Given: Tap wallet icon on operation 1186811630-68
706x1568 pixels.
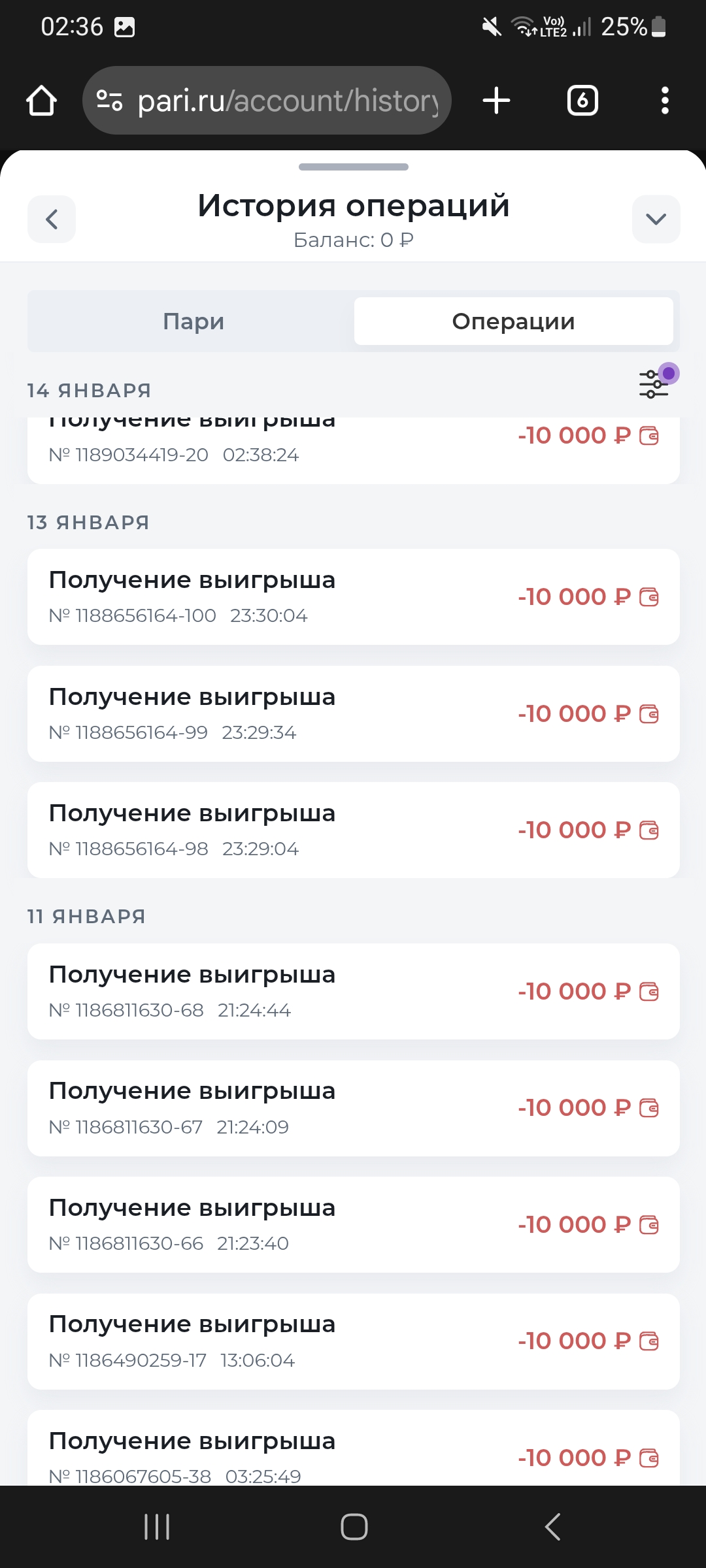Looking at the screenshot, I should point(649,992).
